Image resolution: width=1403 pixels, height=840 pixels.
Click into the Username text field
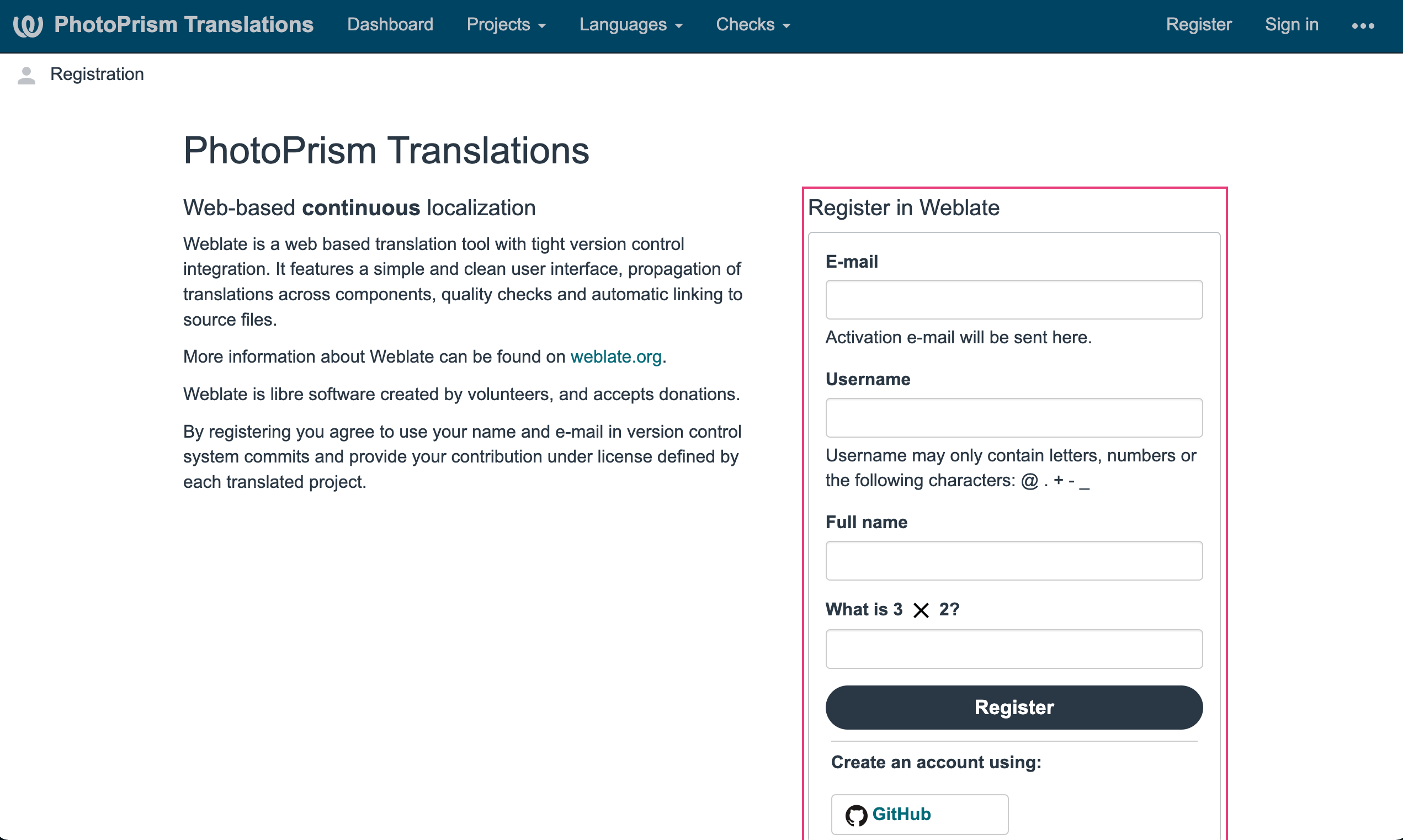1014,418
